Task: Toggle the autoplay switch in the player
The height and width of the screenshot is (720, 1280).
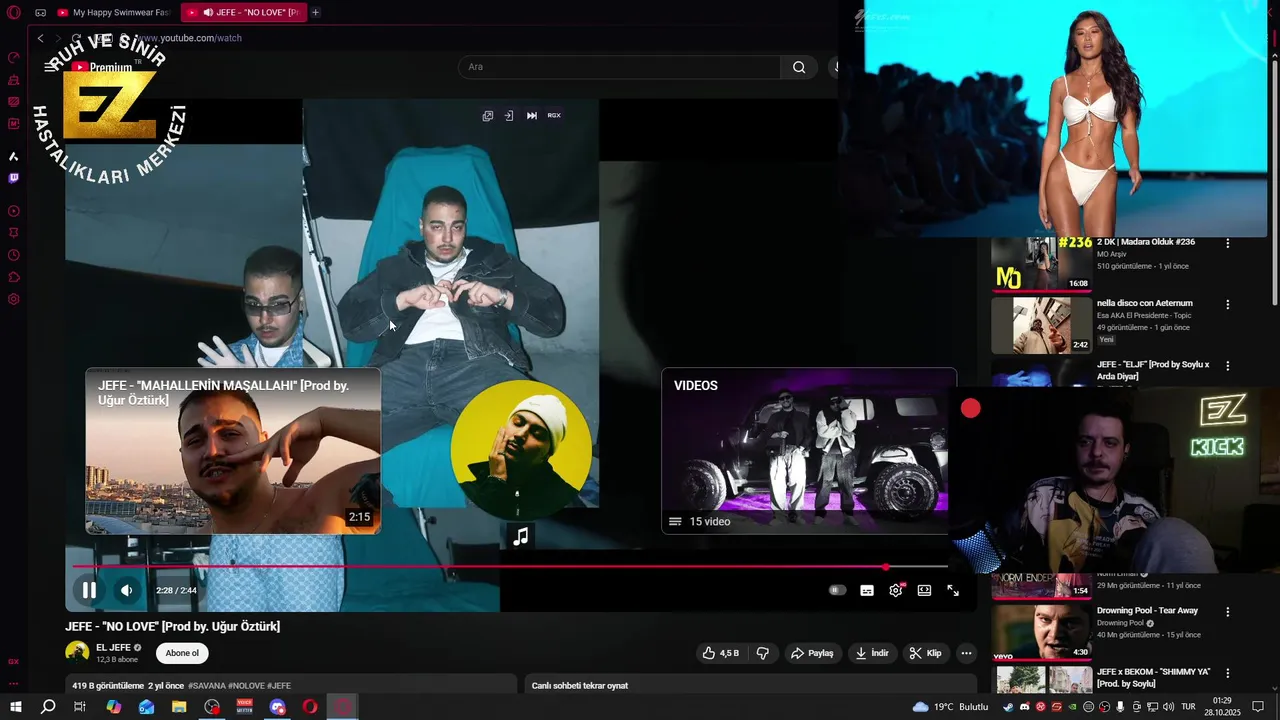Action: pos(837,590)
